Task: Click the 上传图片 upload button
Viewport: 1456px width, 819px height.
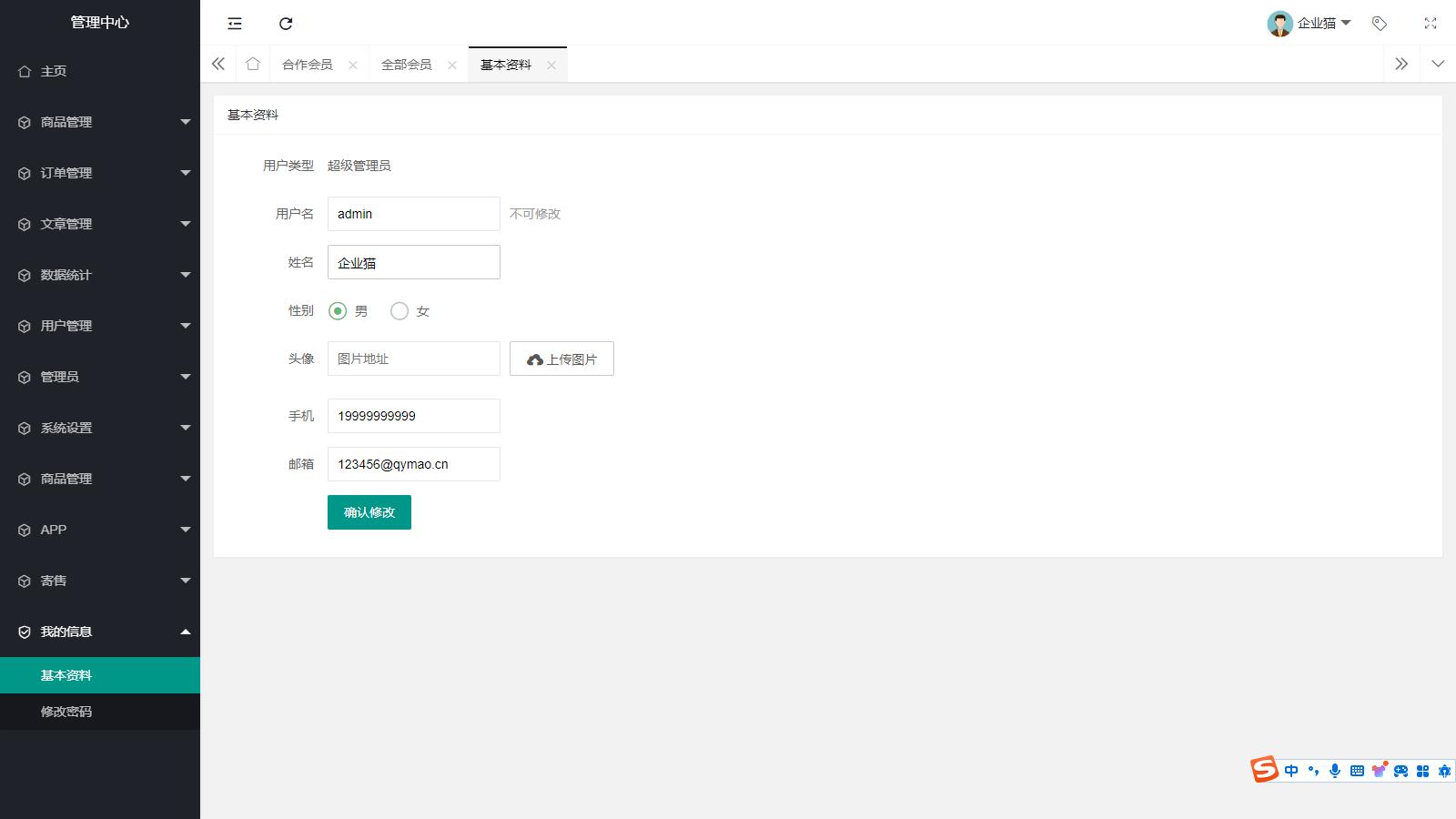Action: [561, 359]
